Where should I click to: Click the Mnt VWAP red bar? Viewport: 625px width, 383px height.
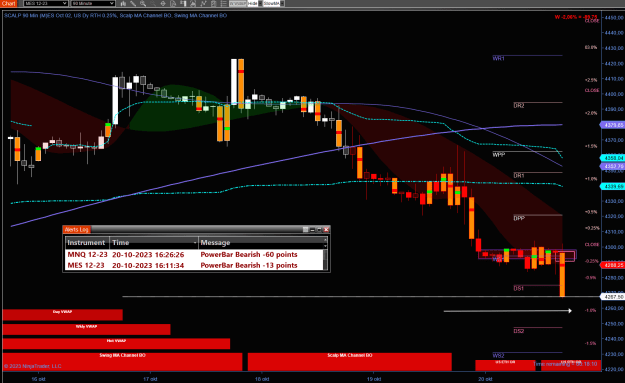coord(116,344)
